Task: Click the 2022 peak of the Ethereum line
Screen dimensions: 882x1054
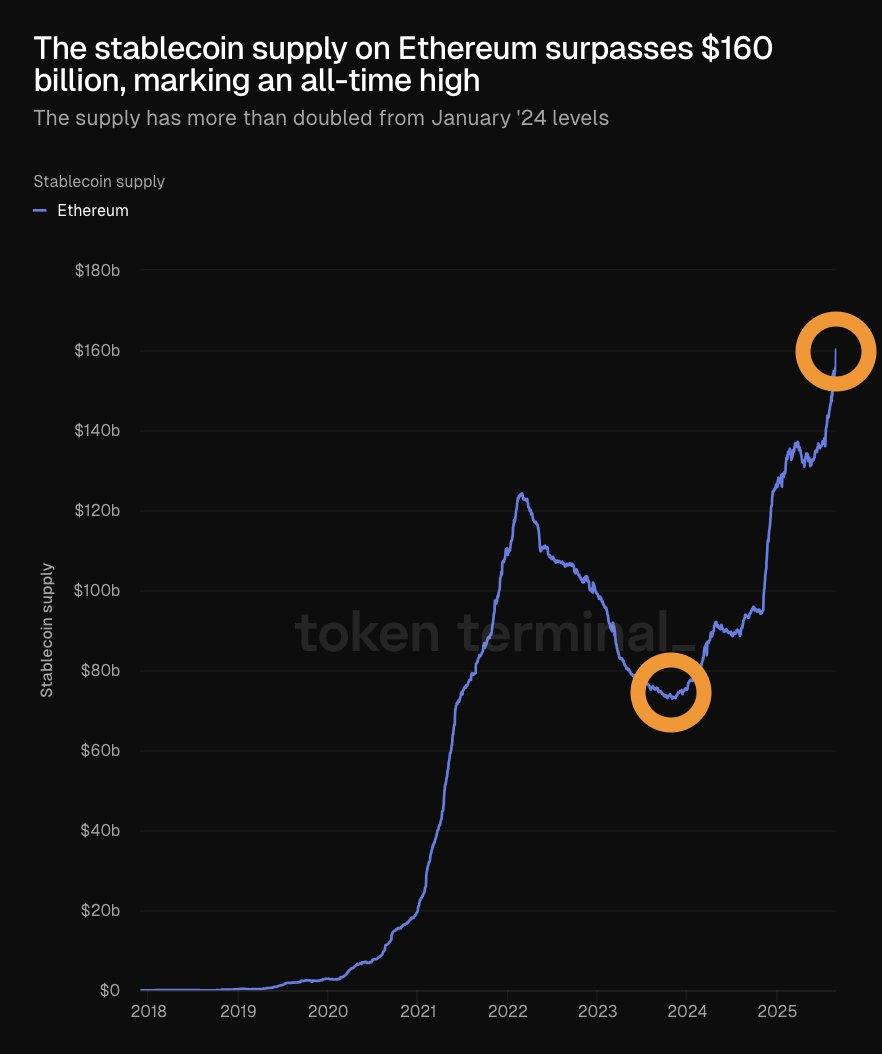Action: tap(521, 493)
